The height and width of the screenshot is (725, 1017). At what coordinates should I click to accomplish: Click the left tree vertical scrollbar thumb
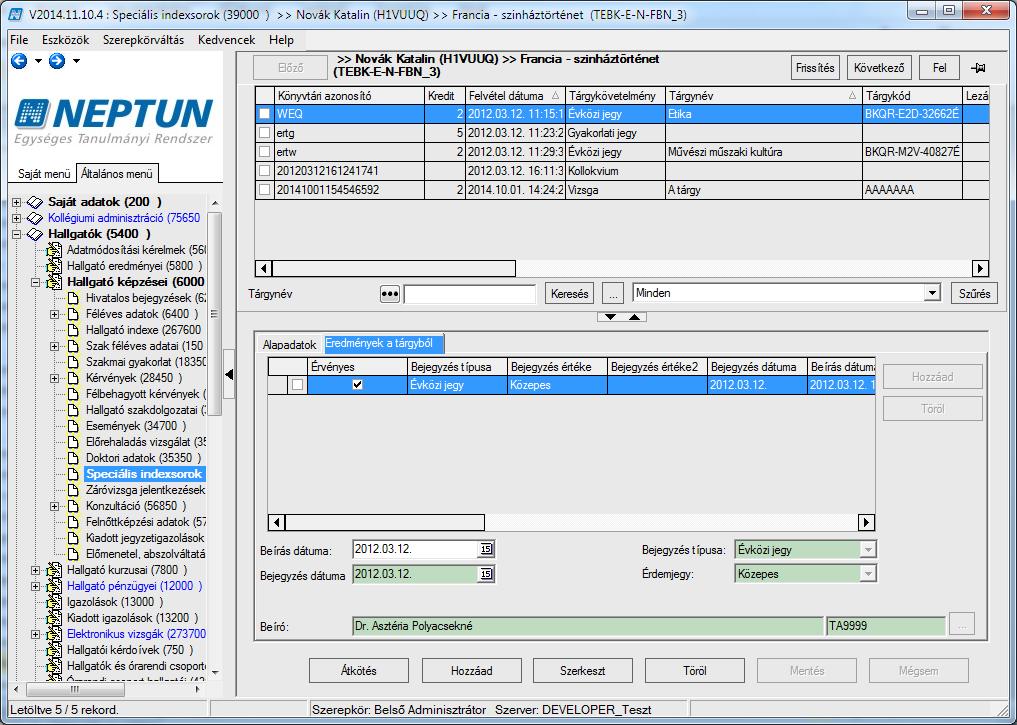(215, 313)
